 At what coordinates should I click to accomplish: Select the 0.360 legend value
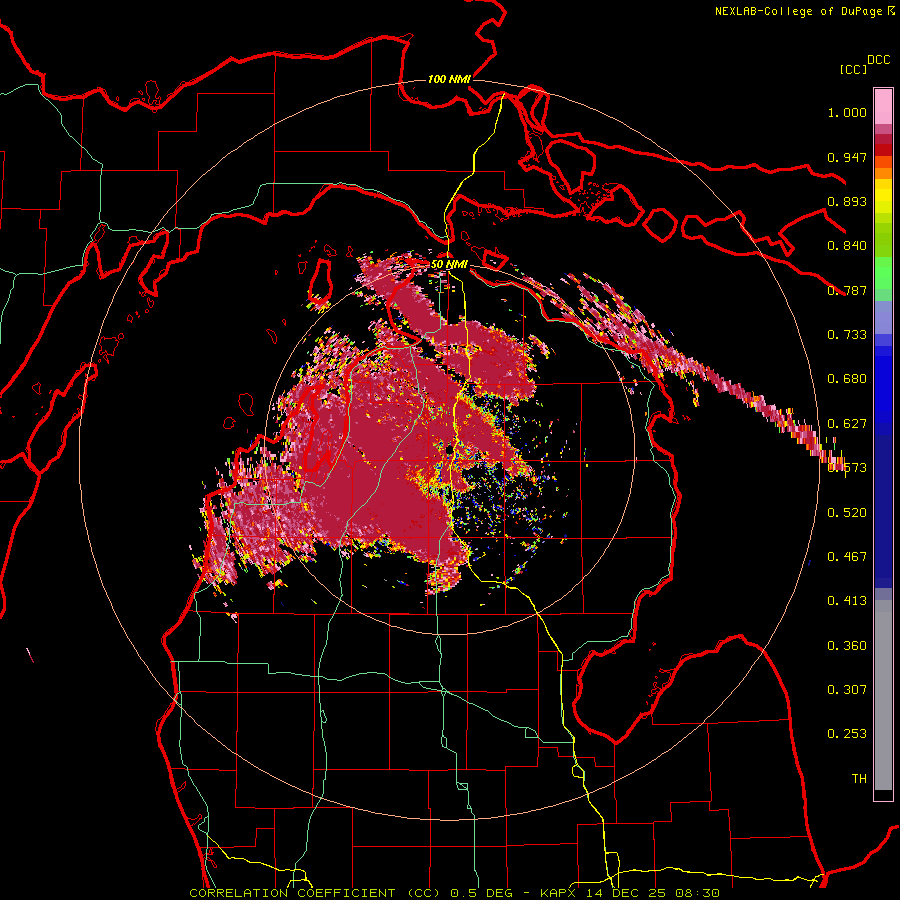[847, 646]
